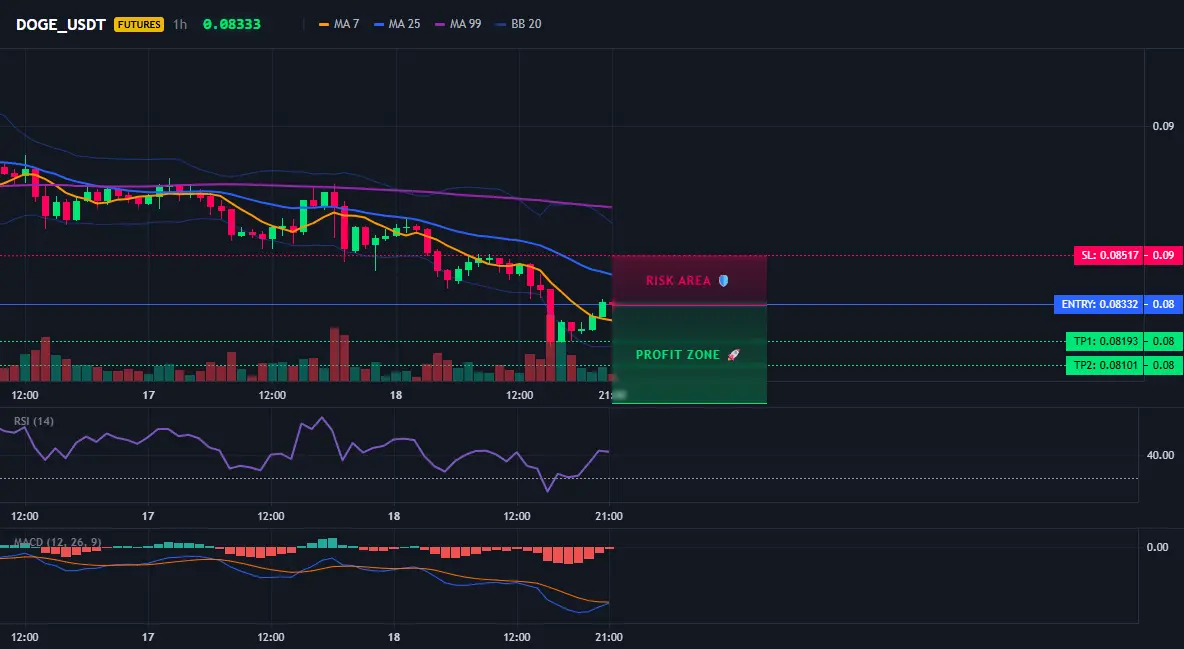Toggle the MA 25 legend entry
This screenshot has width=1184, height=649.
(397, 24)
